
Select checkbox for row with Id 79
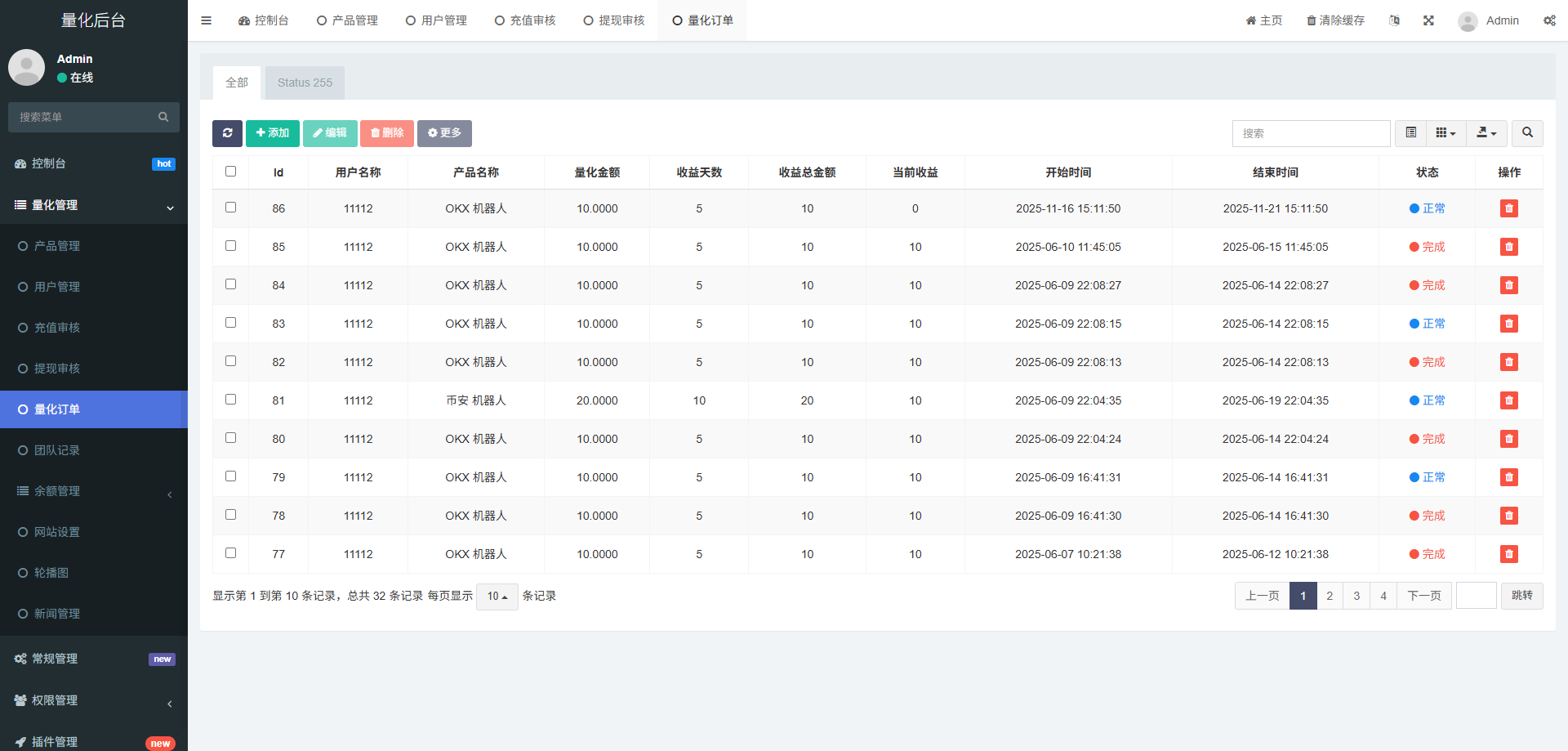pos(230,476)
